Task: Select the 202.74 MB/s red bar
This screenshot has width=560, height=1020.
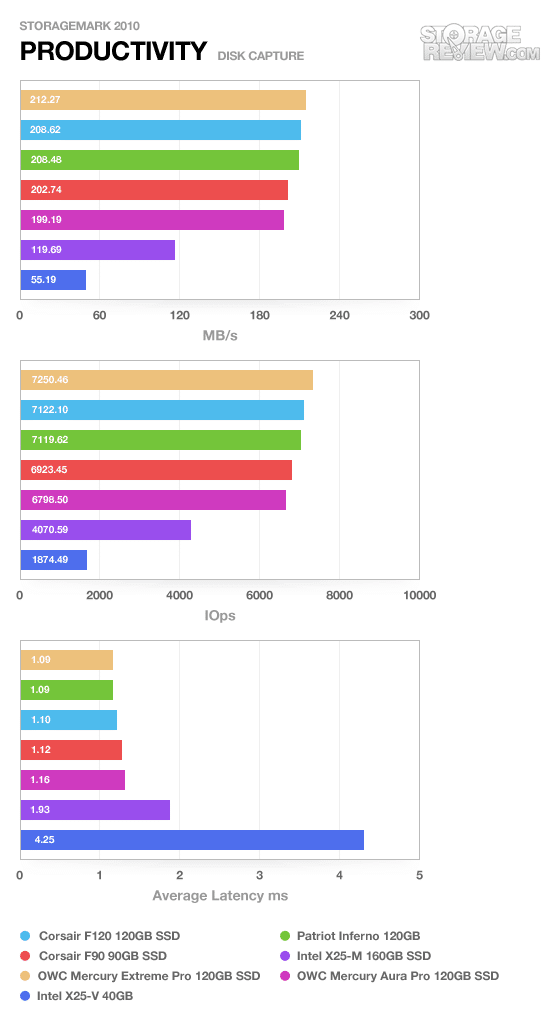Action: (154, 190)
